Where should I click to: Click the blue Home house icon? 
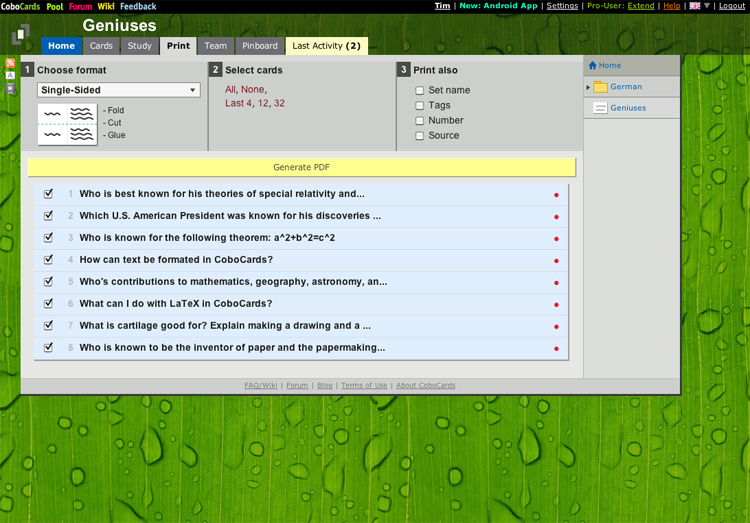pyautogui.click(x=593, y=66)
